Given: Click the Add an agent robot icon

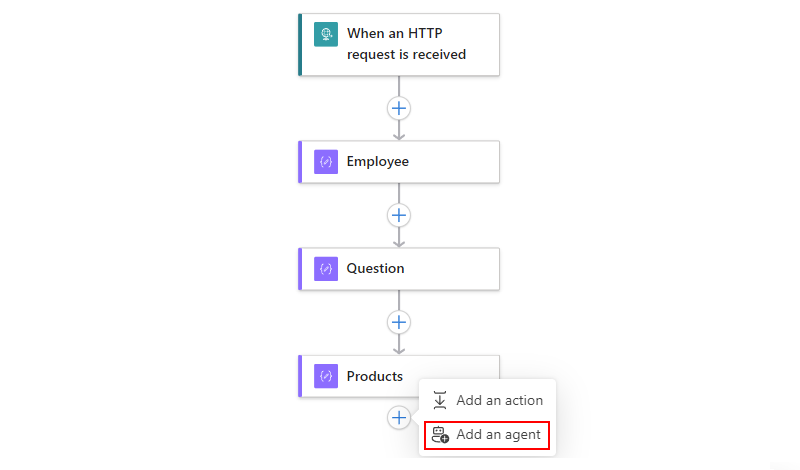Looking at the screenshot, I should tap(440, 435).
